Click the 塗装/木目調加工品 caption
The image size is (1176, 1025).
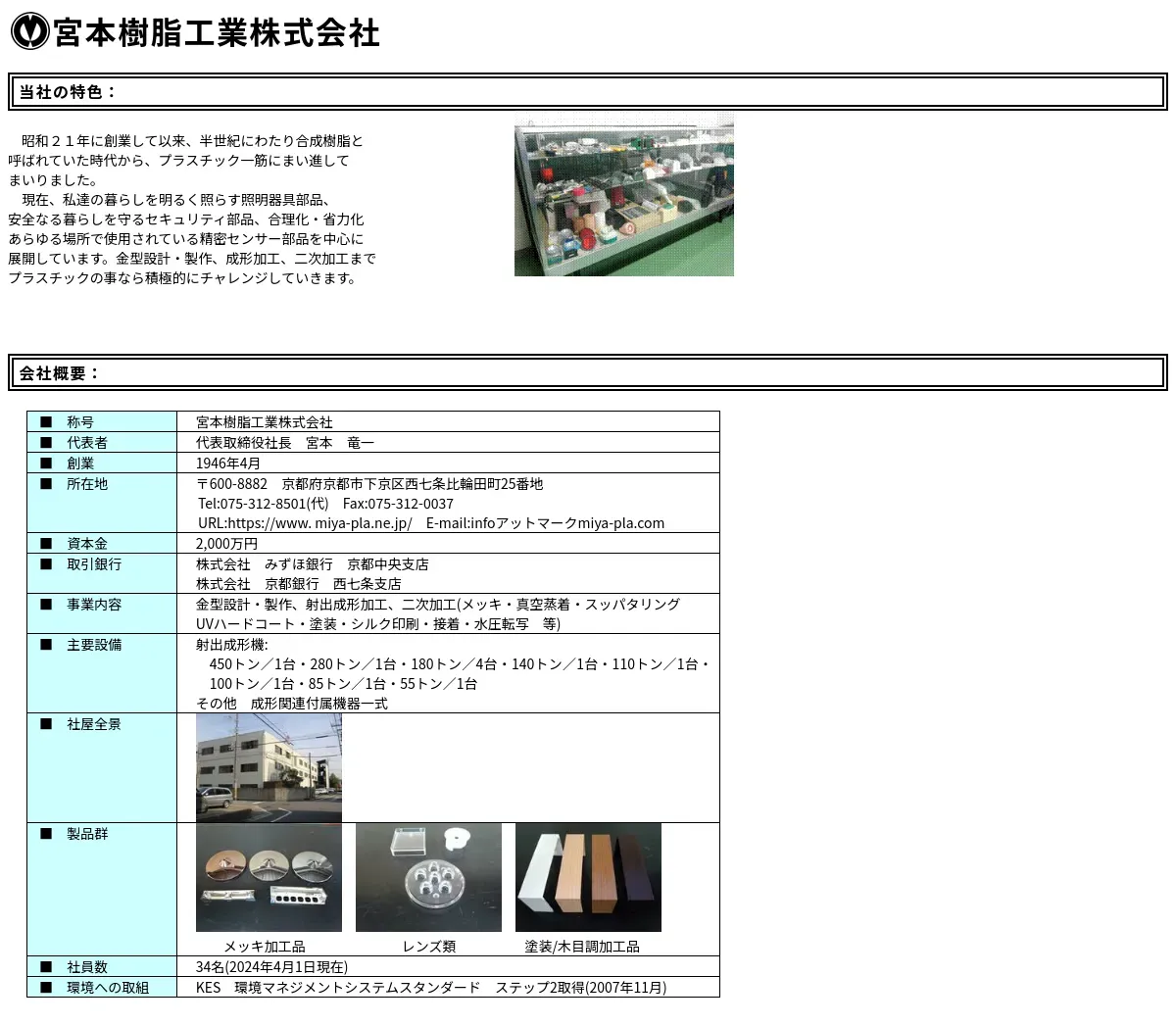(582, 947)
